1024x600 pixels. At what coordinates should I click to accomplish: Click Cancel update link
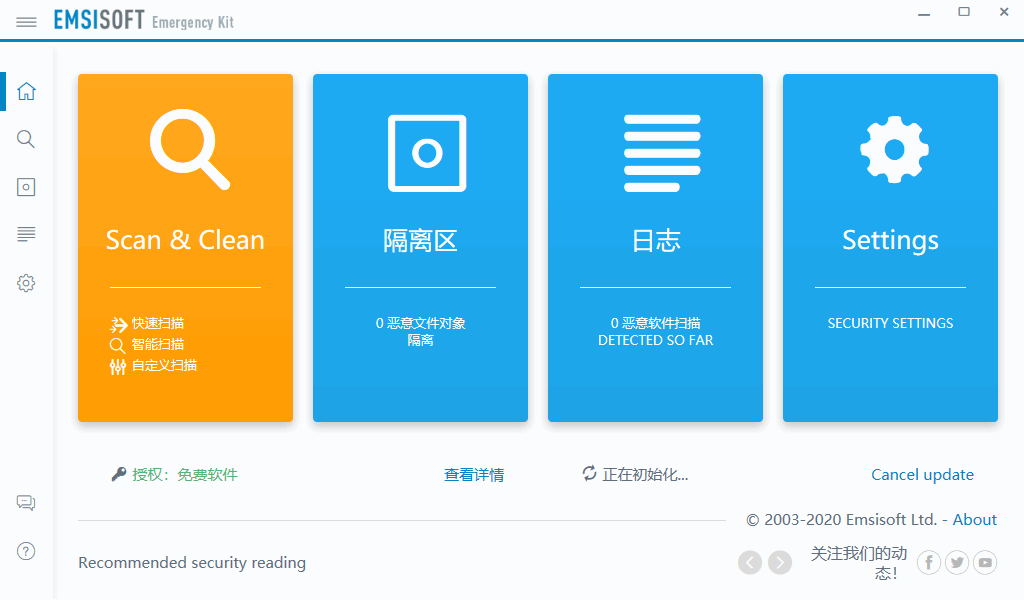tap(922, 475)
